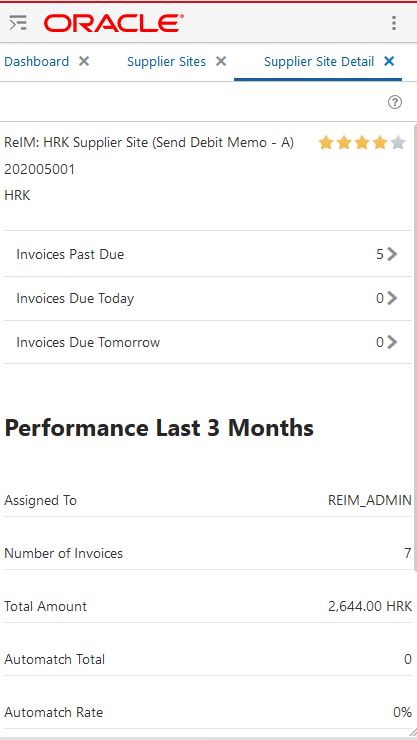Open the navigation menu hamburger icon
The image size is (417, 740).
point(18,23)
